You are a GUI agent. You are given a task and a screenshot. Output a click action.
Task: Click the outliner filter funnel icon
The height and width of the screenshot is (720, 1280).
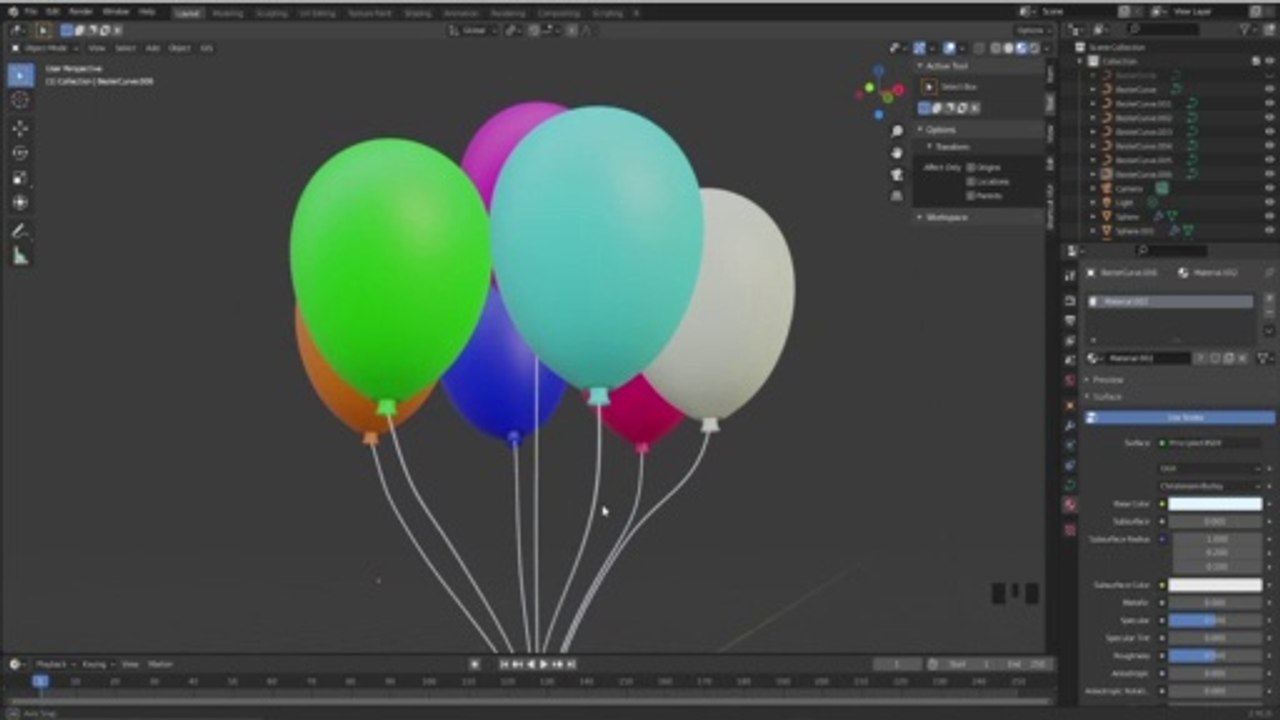pos(1245,30)
